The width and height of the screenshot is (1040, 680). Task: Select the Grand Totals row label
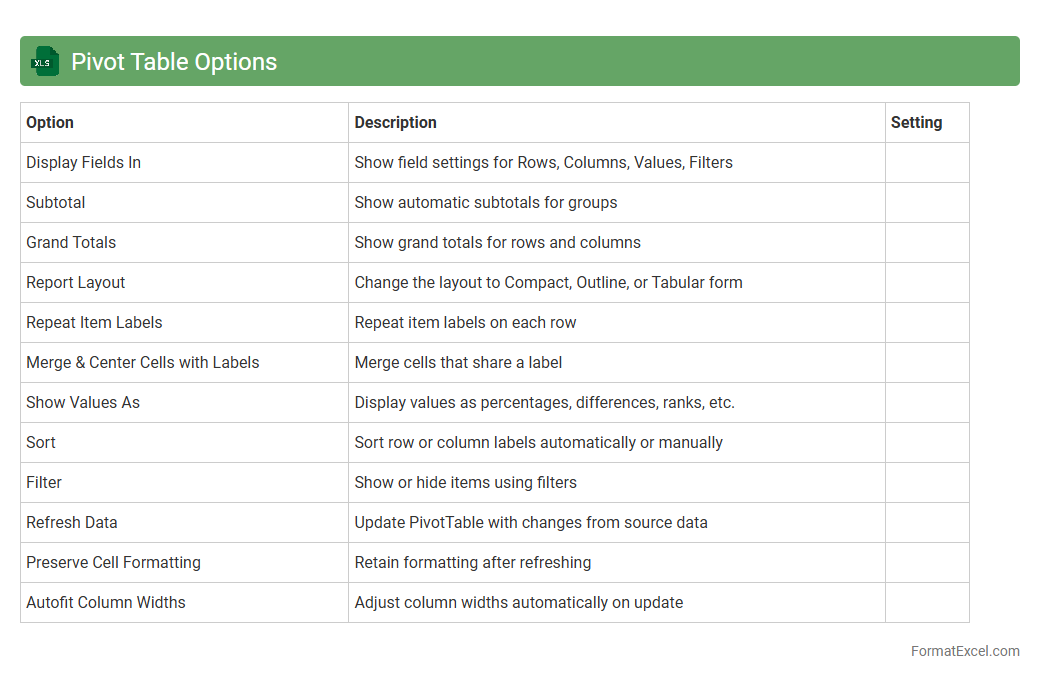tap(71, 242)
